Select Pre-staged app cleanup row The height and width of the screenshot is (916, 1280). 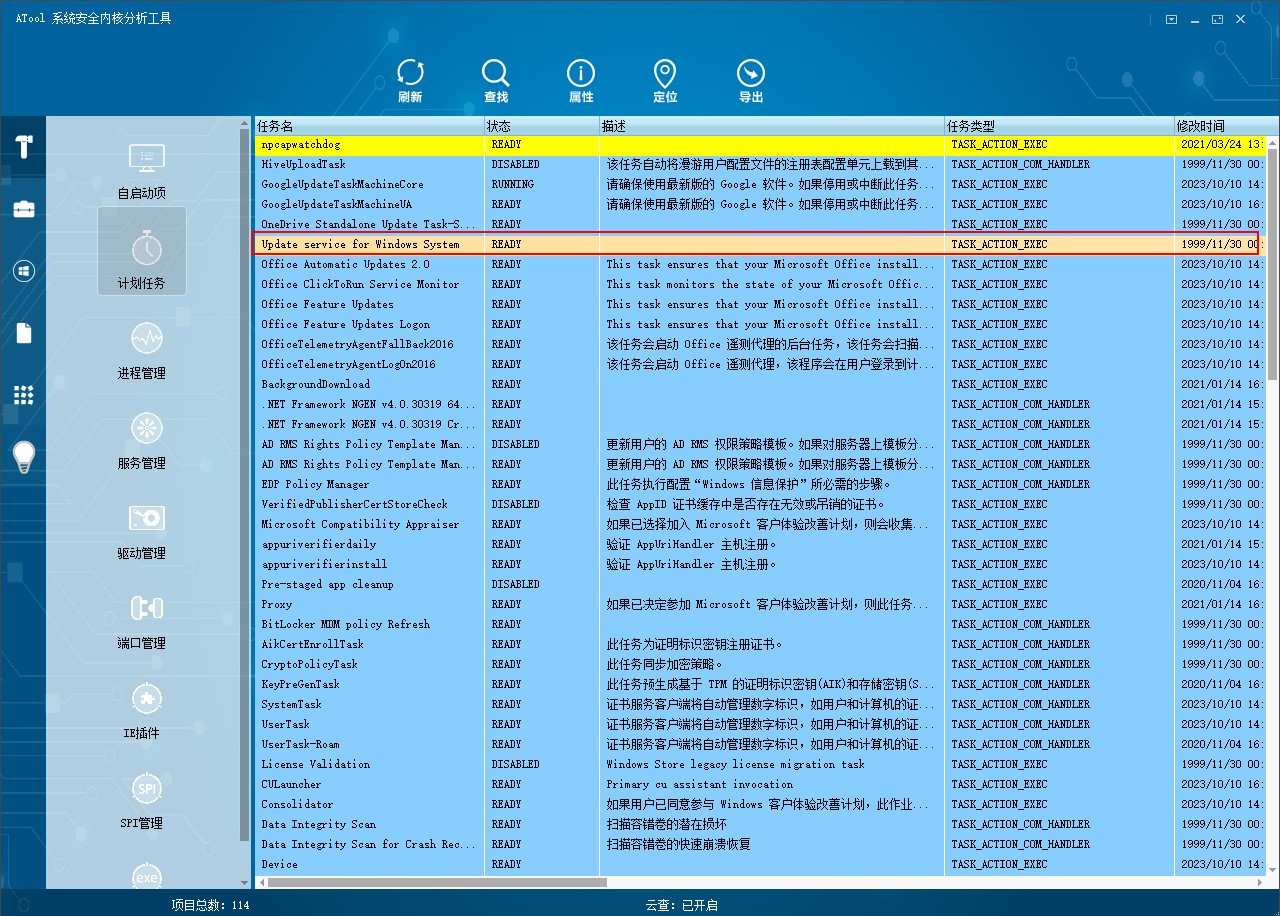(761, 584)
